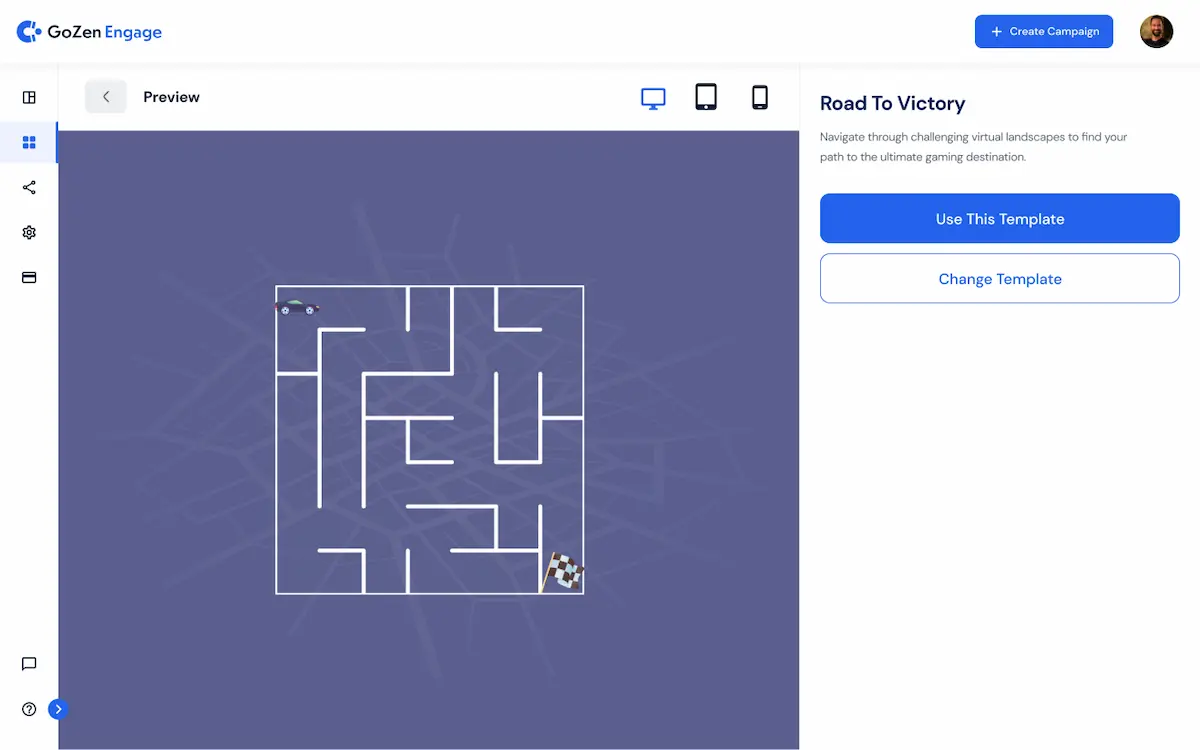
Task: Open the chat feedback icon
Action: point(29,664)
